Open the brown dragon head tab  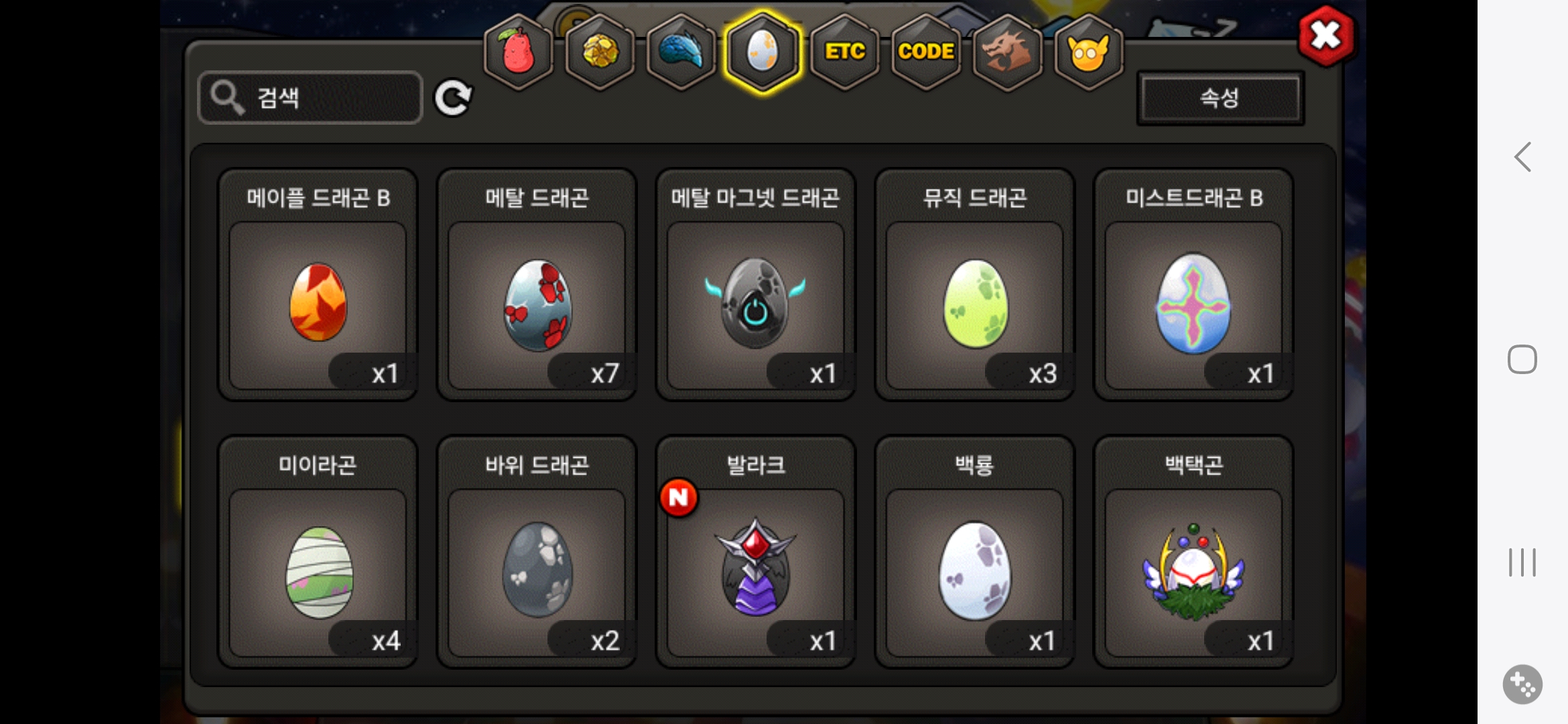[1007, 52]
